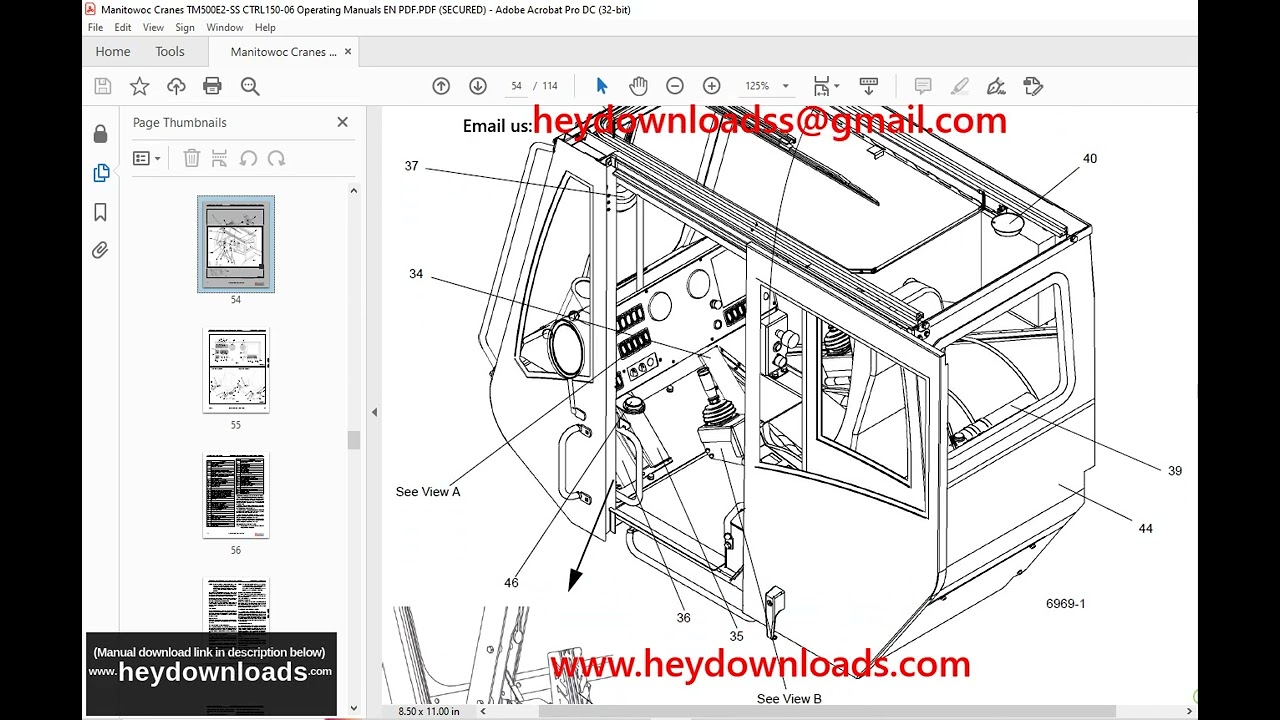
Task: Go to next page arrow
Action: coord(478,86)
